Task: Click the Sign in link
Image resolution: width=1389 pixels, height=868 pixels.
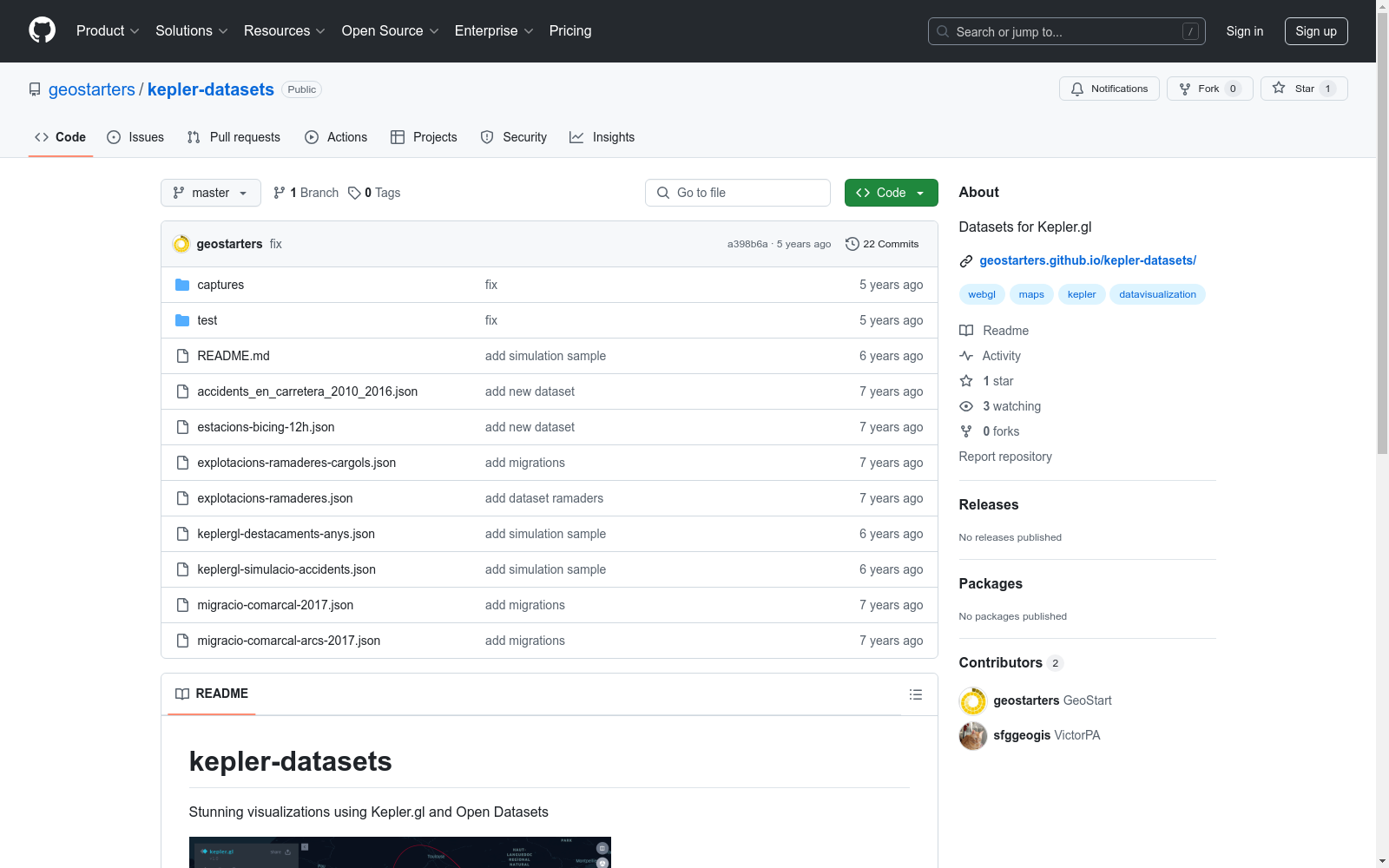Action: pos(1245,31)
